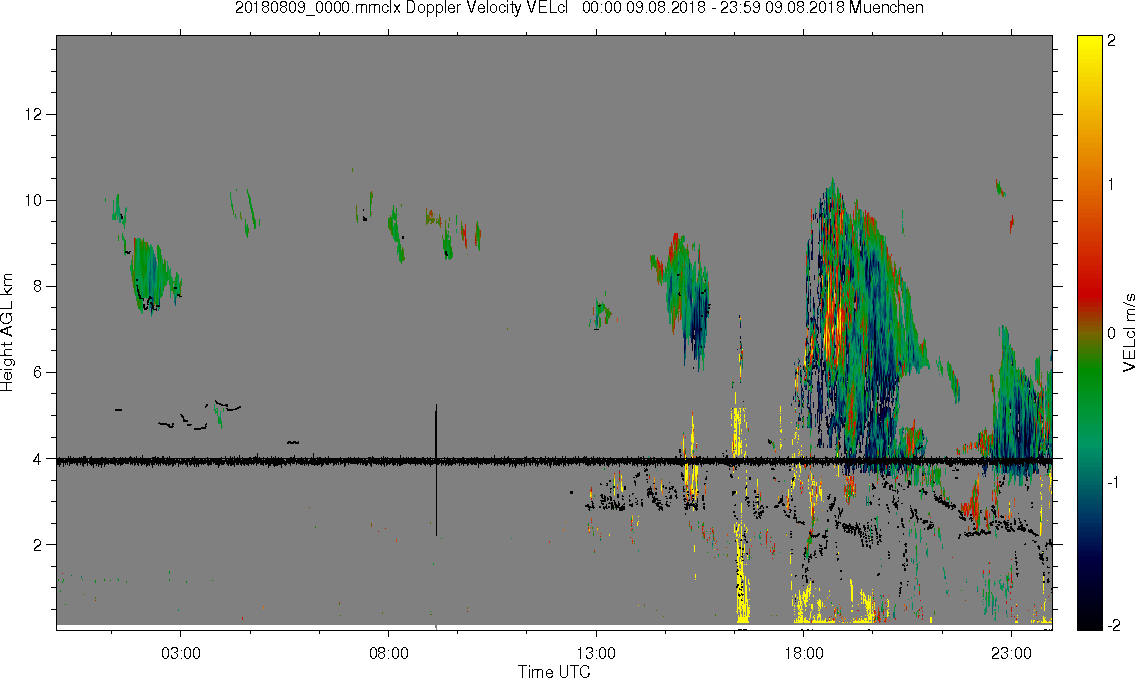Image resolution: width=1135 pixels, height=678 pixels.
Task: Click height axis label '12'
Action: click(33, 114)
